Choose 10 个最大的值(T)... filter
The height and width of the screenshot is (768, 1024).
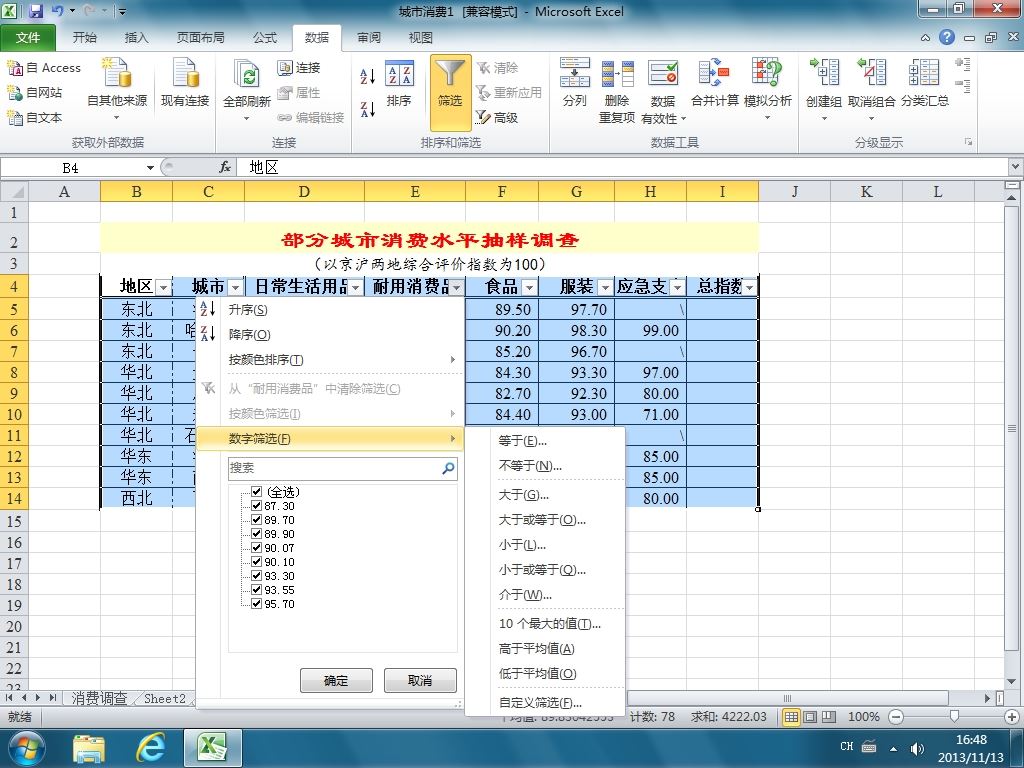[550, 624]
